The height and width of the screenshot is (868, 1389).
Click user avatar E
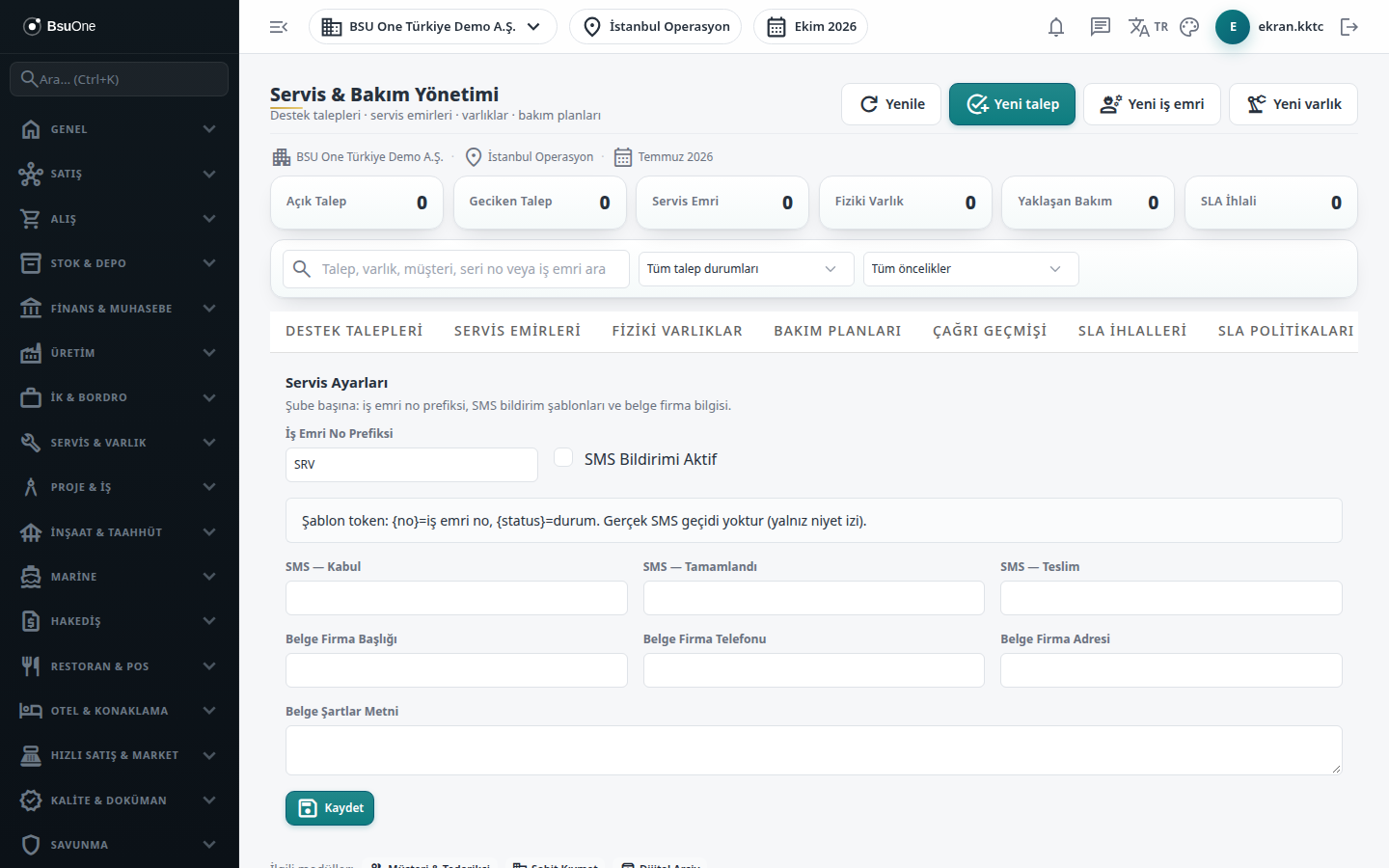click(x=1233, y=27)
